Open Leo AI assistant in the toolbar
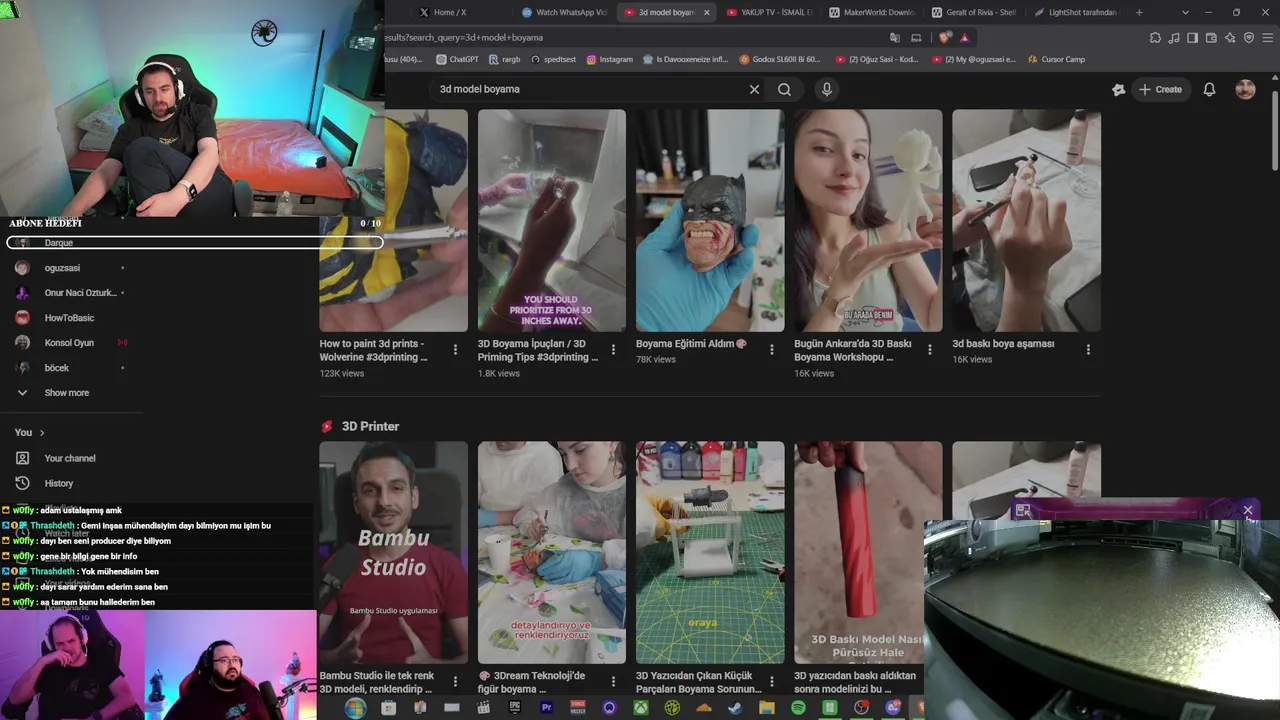Screen dimensions: 1280x720 [1230, 38]
